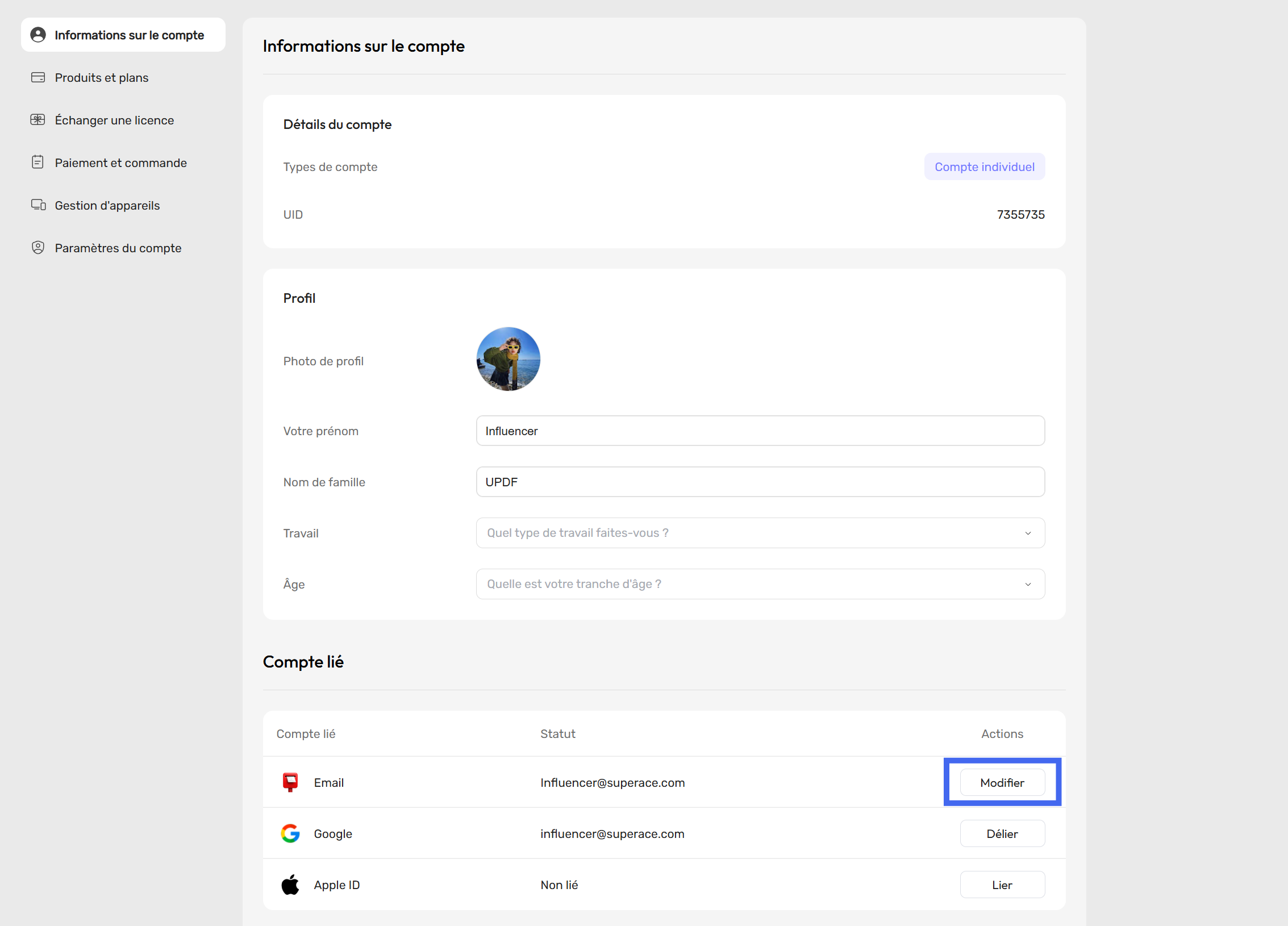Click the chevron arrow in Âge field
The width and height of the screenshot is (1288, 926).
coord(1028,584)
